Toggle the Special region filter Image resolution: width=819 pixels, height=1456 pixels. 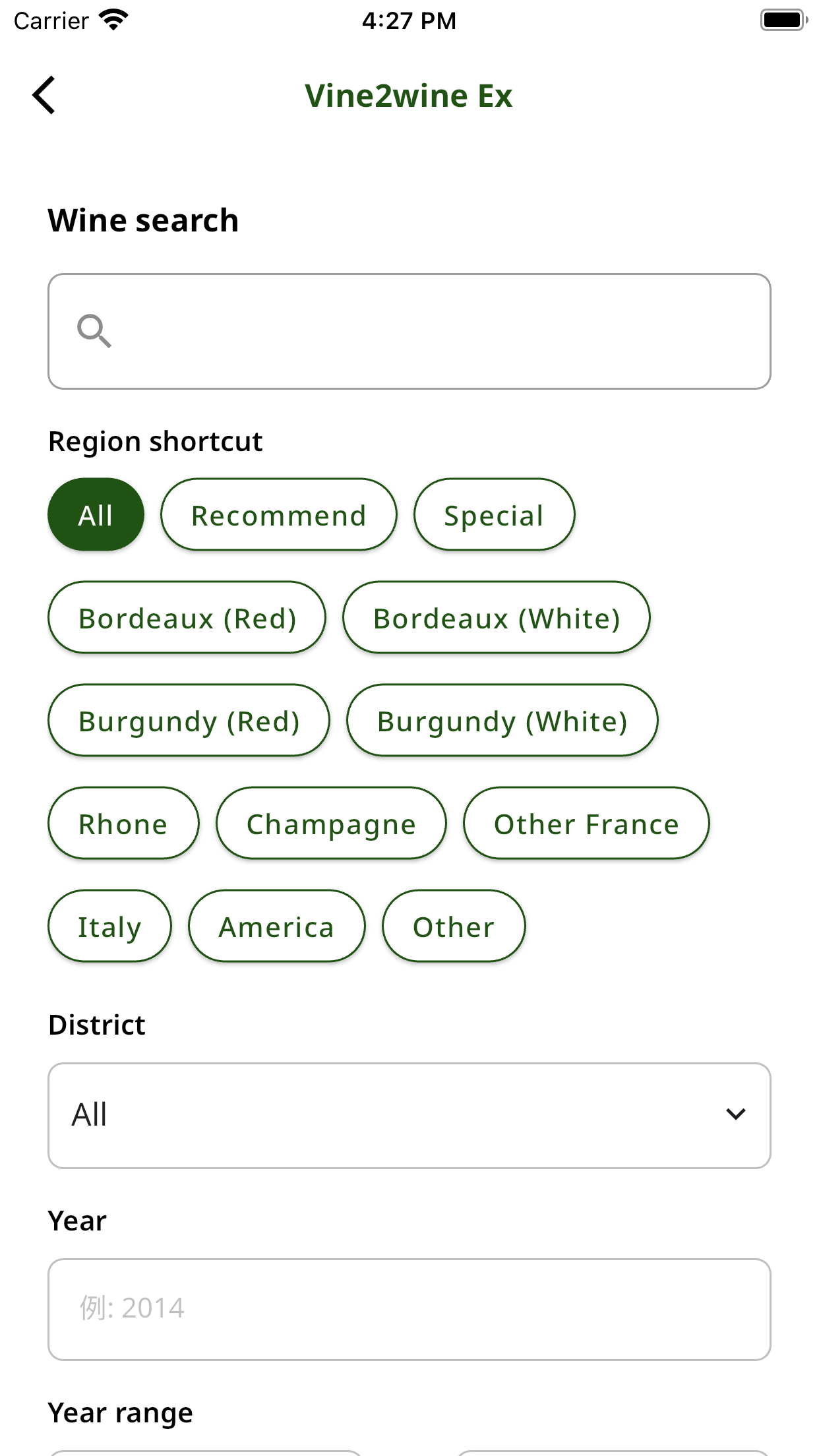pos(494,515)
